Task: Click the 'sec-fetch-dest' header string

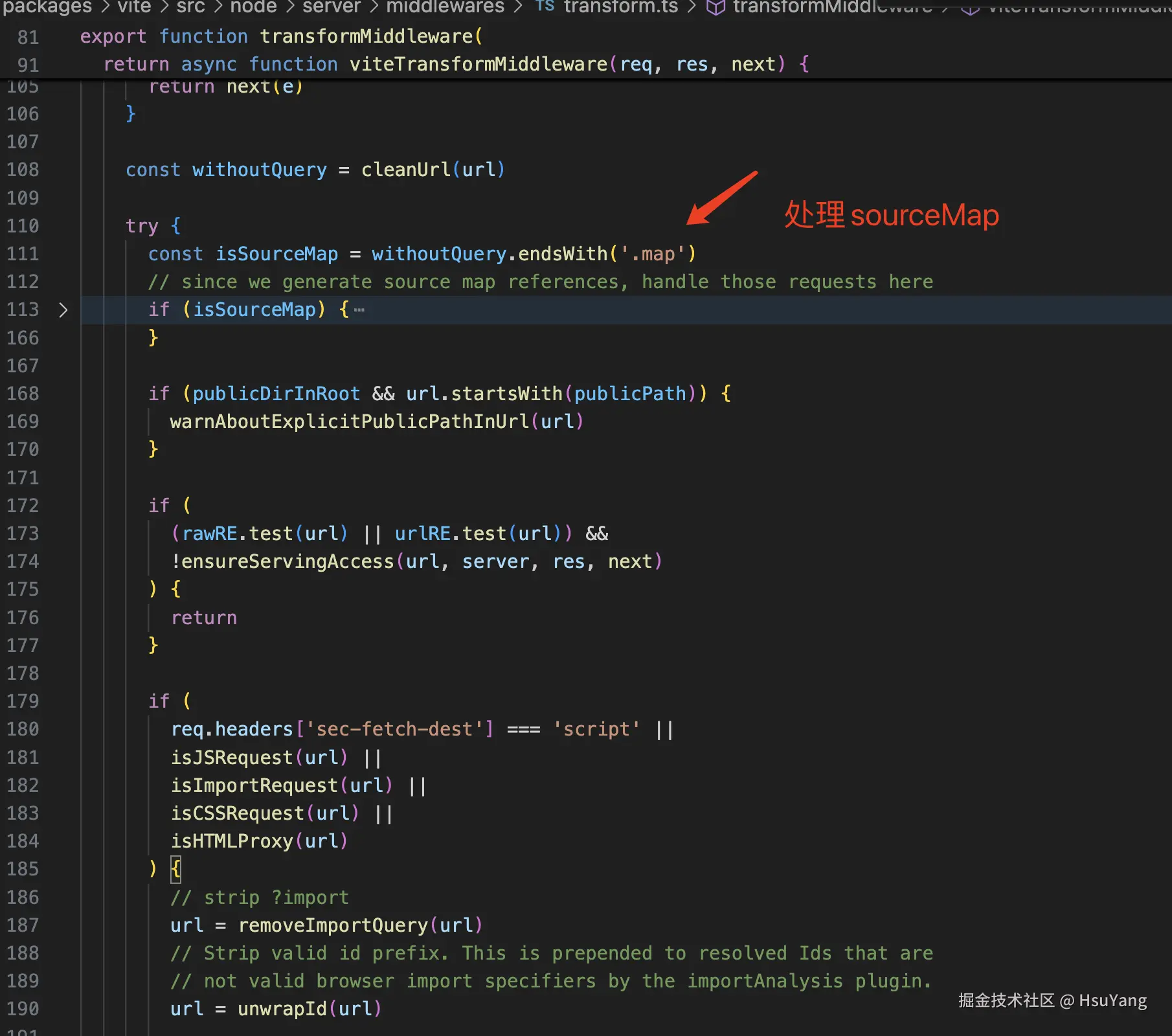Action: coord(394,729)
